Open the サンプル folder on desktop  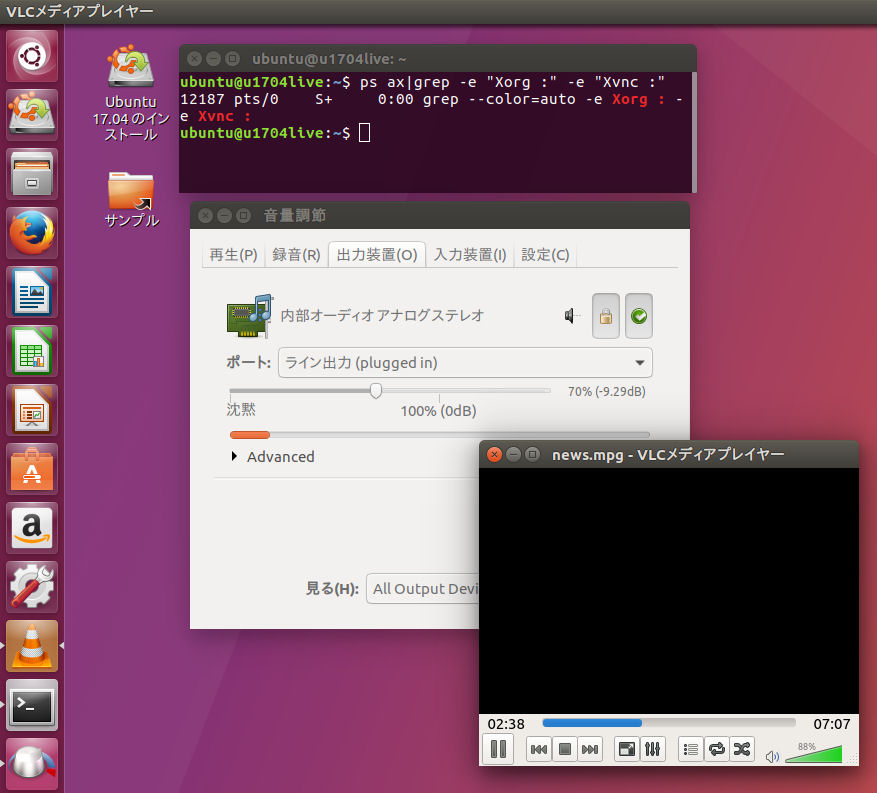pyautogui.click(x=131, y=199)
